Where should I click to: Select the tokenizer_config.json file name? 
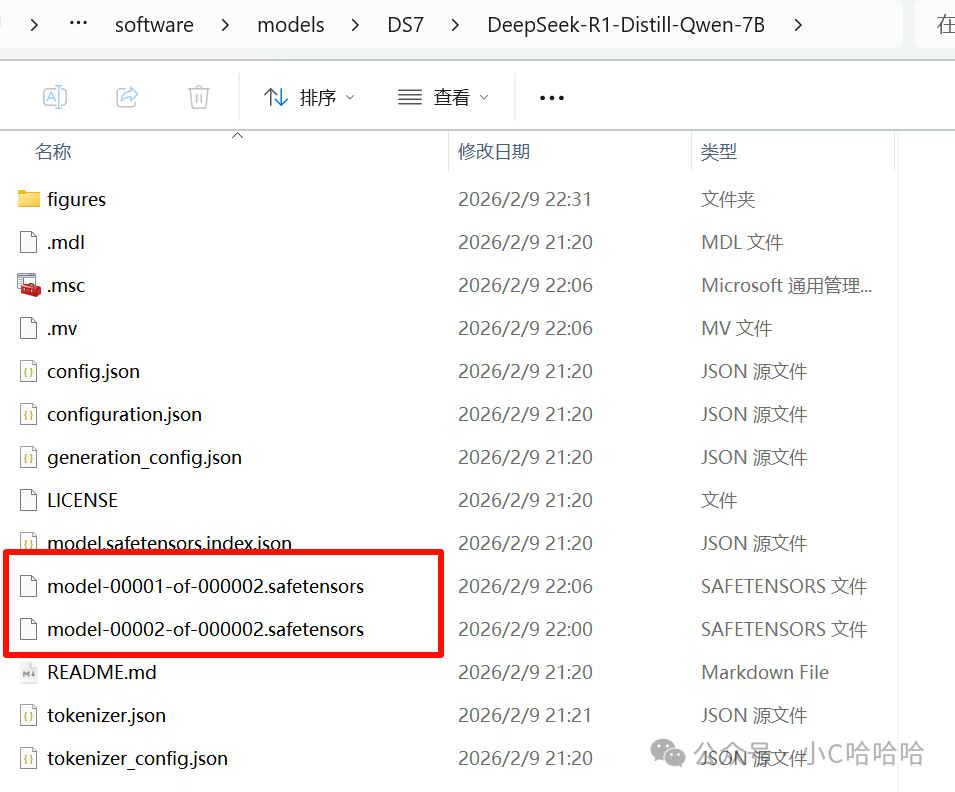138,759
